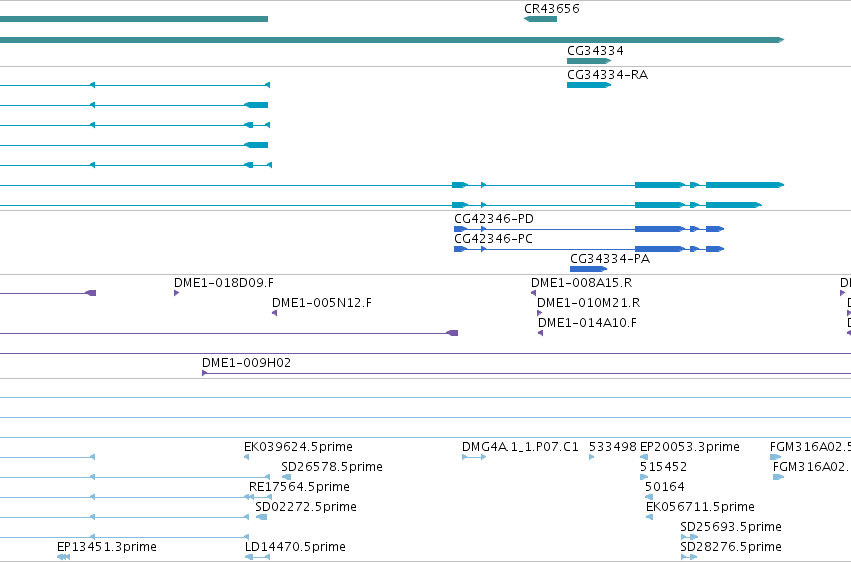Click the DME1-005N12.F label
Viewport: 851px width, 562px height.
(322, 303)
